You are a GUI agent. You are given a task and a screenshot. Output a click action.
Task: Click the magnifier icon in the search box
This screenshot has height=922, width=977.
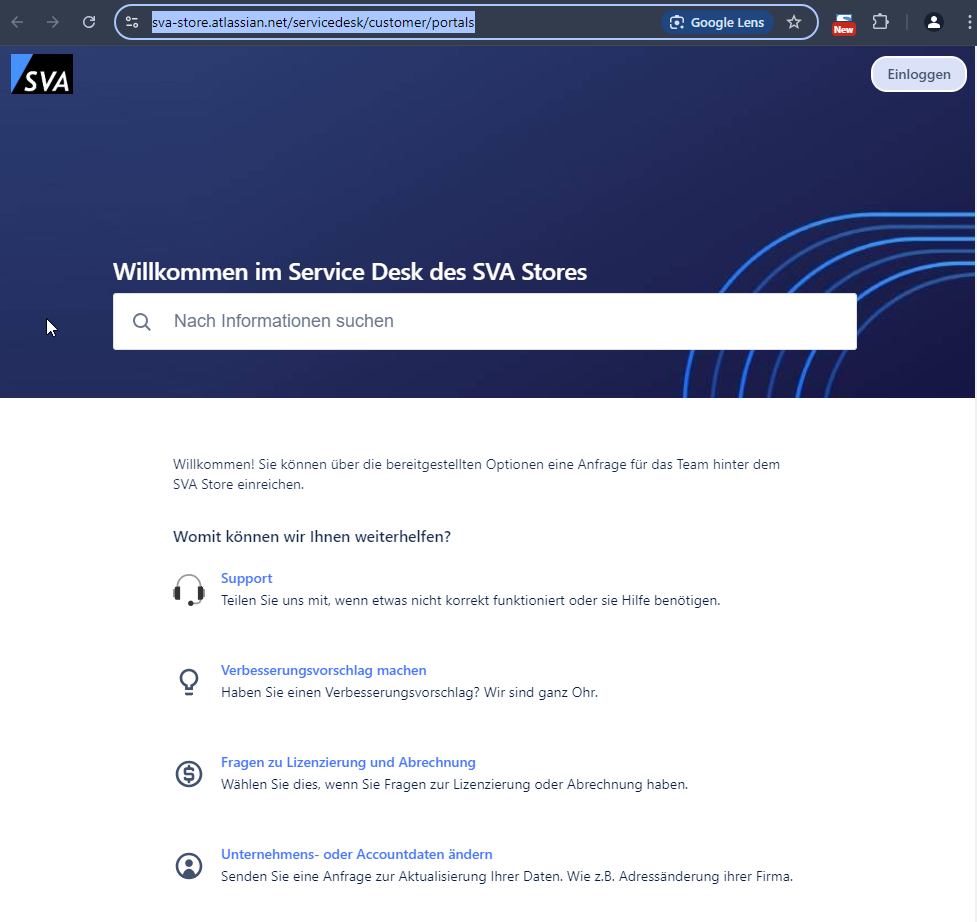pos(142,322)
